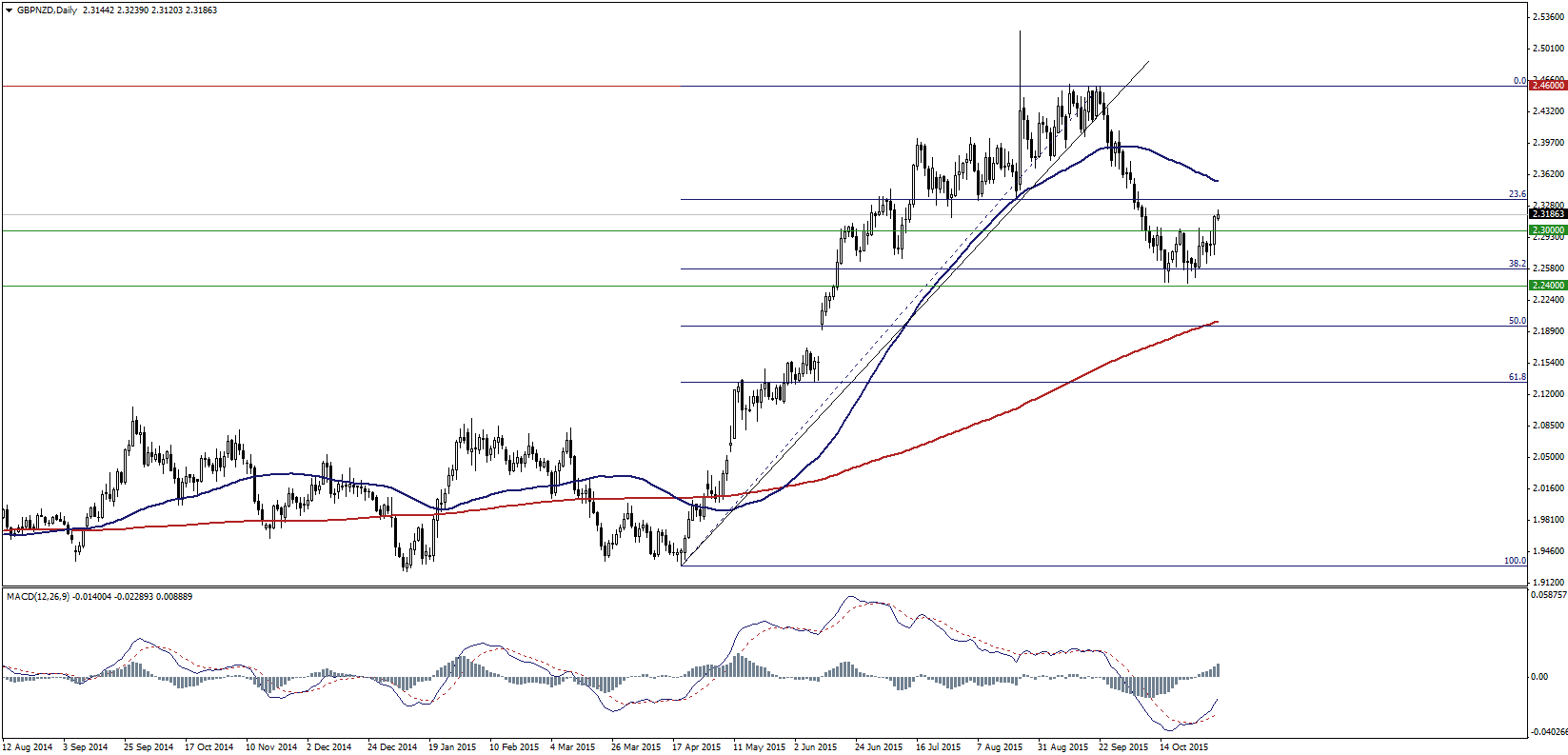Viewport: 1568px width, 755px height.
Task: Click the 1.94600 price axis label
Action: pos(1548,551)
